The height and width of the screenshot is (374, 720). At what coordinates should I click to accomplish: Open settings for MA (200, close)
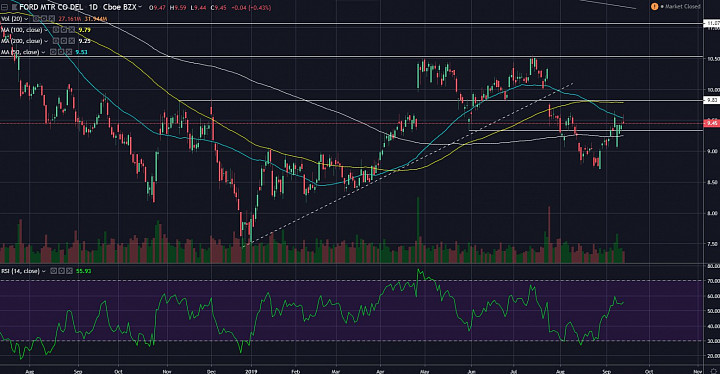point(64,41)
